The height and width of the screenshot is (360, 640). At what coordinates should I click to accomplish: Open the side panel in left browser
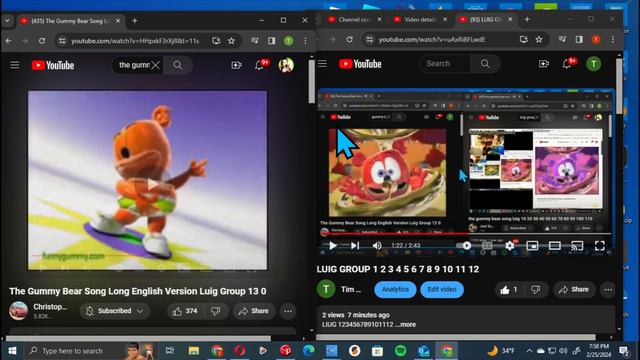pos(272,41)
